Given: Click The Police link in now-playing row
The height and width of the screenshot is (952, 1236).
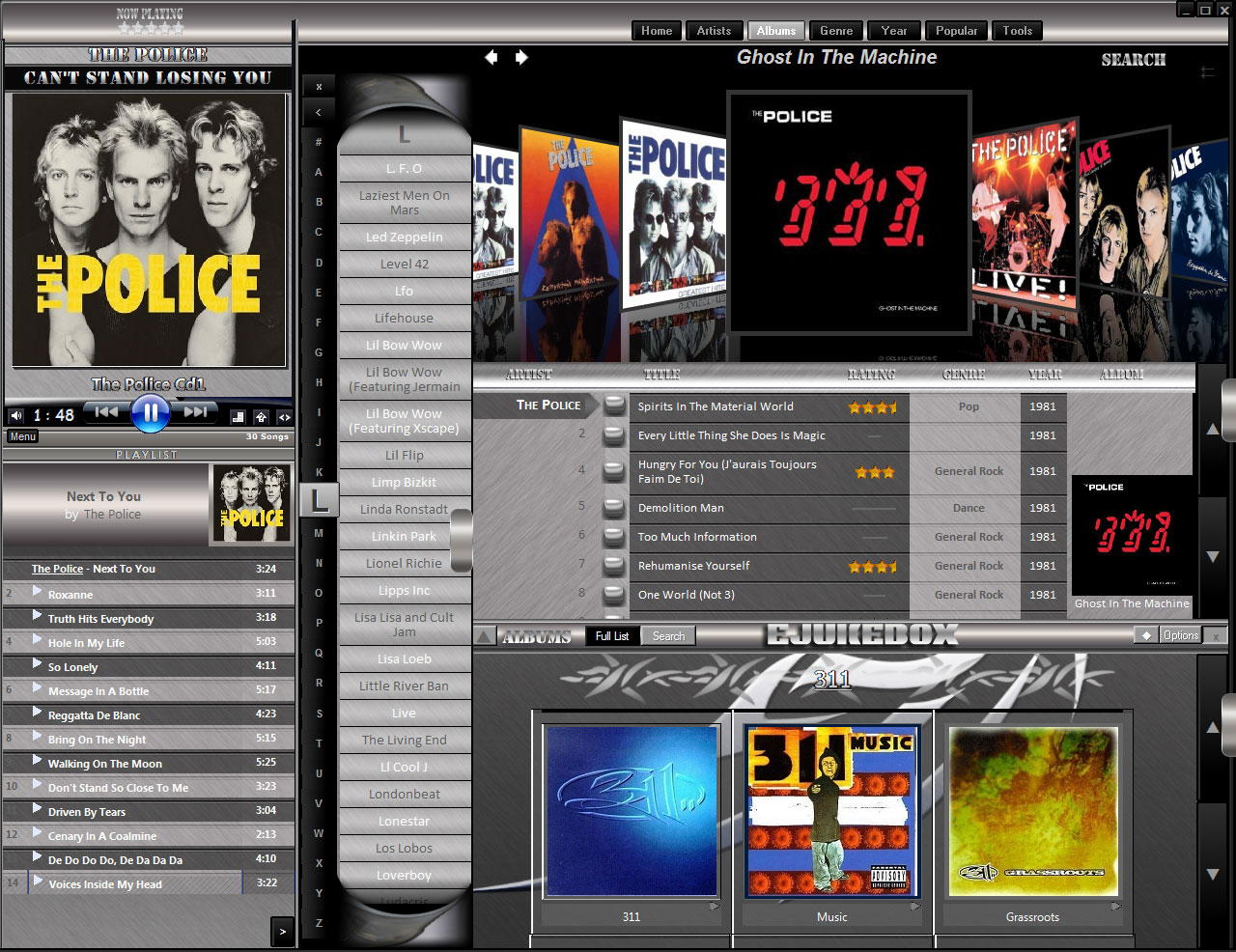Looking at the screenshot, I should [57, 569].
